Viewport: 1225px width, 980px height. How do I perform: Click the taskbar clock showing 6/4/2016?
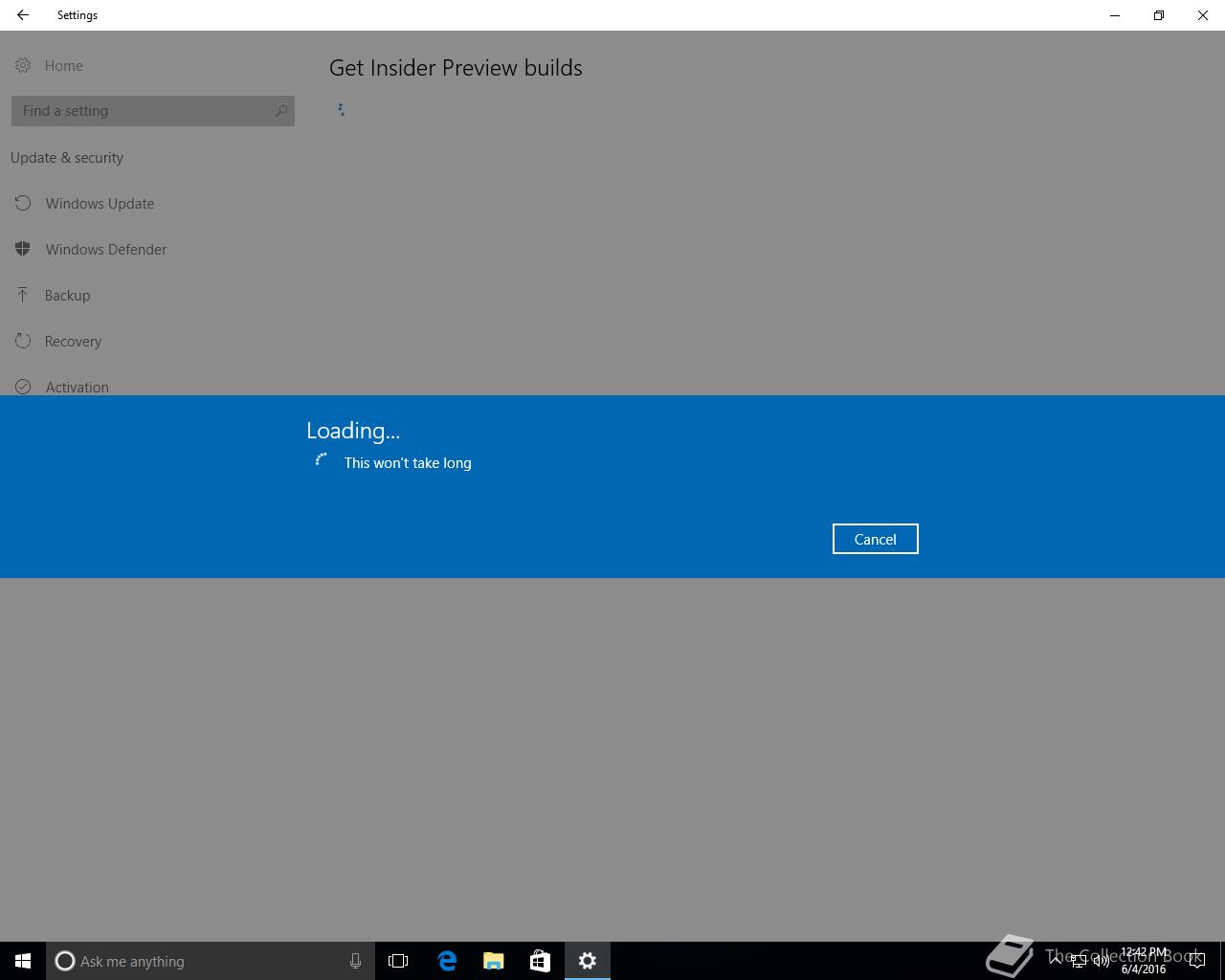1144,961
